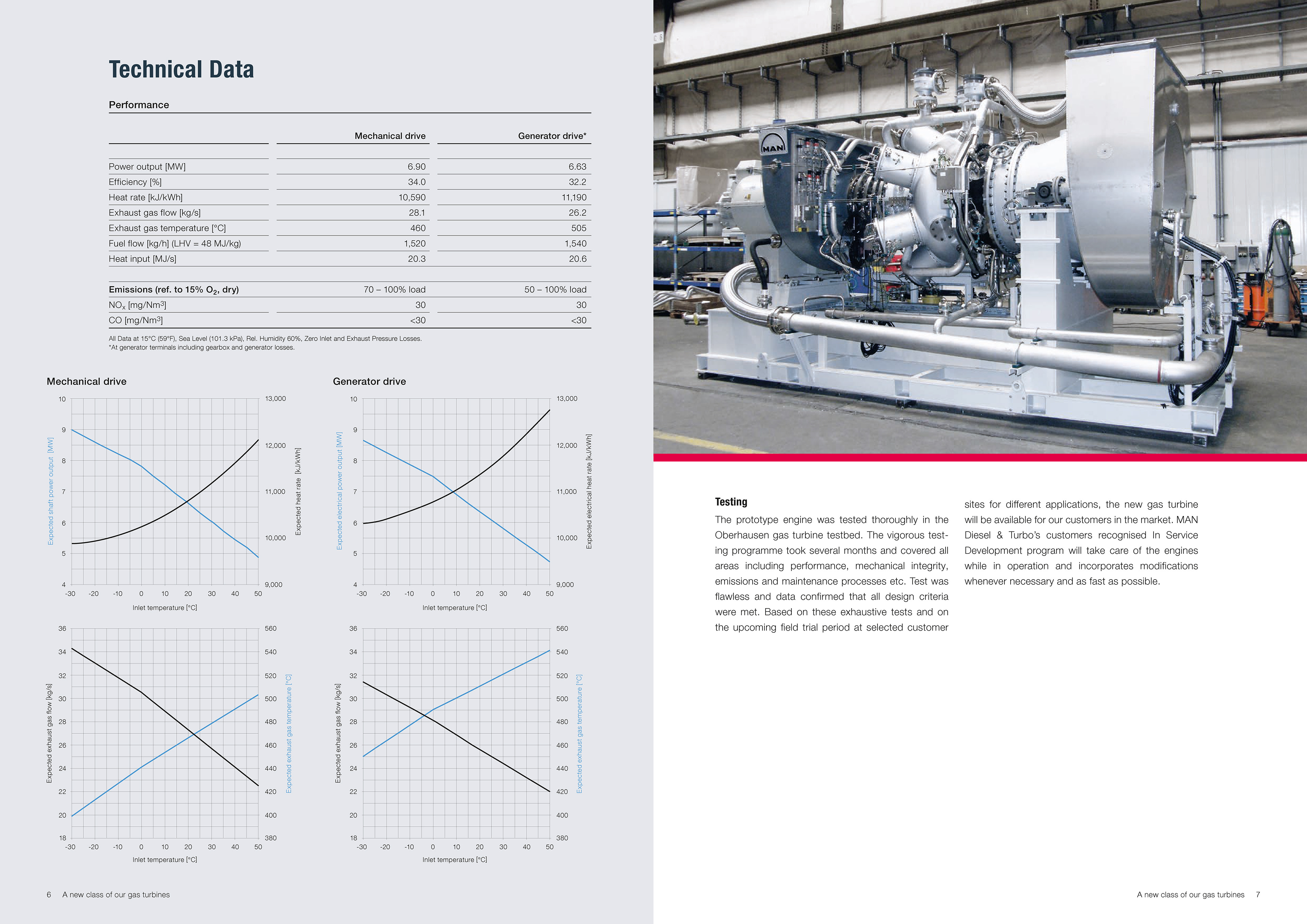Click the generator drive exhaust gas chart
This screenshot has height=924, width=1307.
(456, 733)
